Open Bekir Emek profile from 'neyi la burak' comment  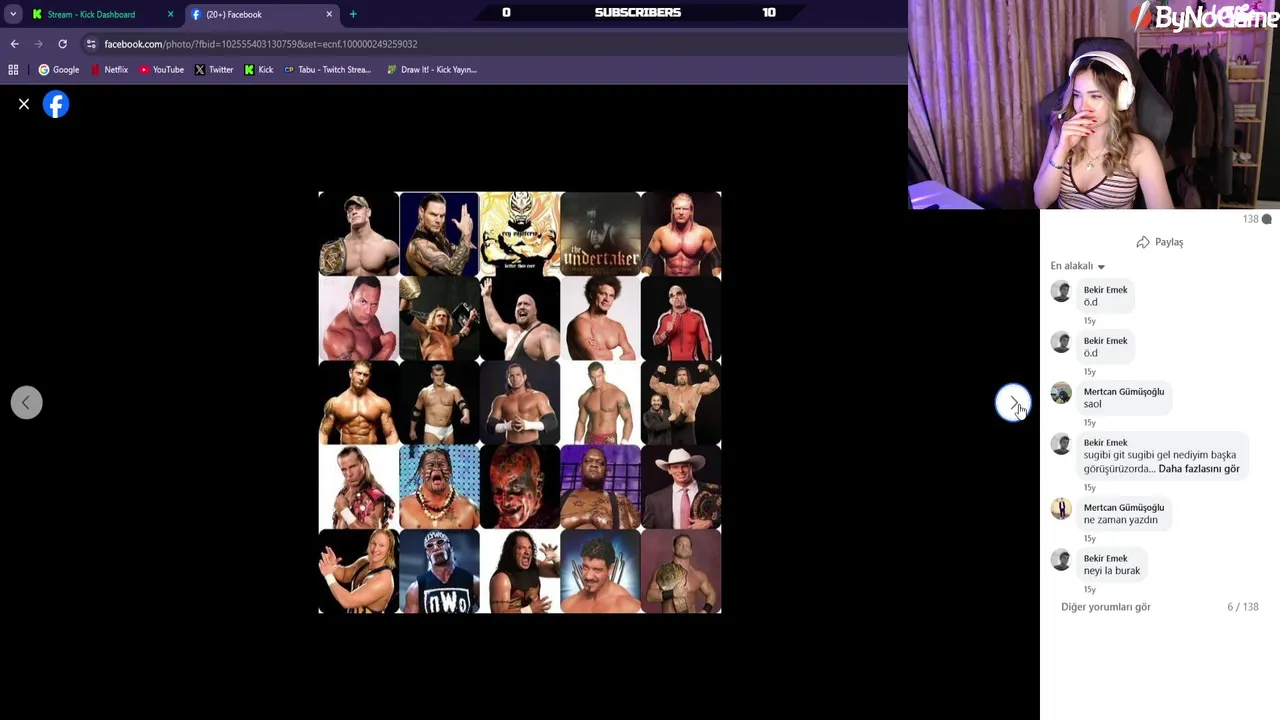(x=1105, y=559)
